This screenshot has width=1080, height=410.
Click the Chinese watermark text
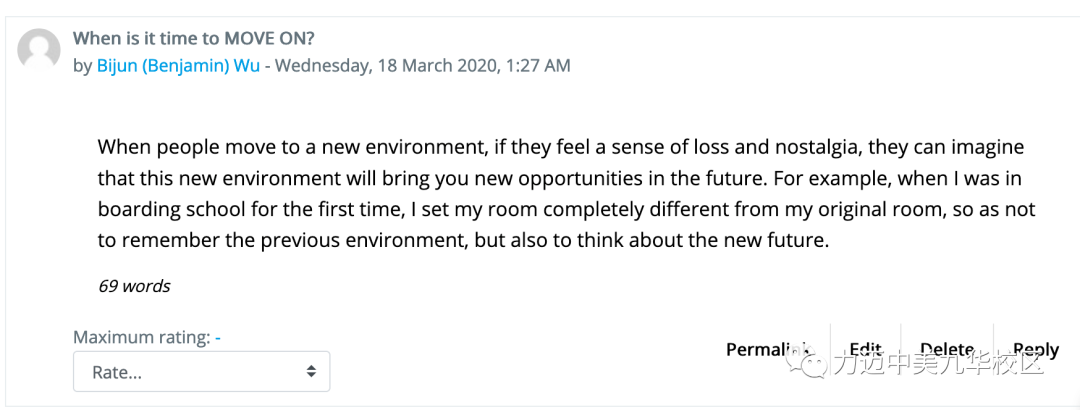tap(937, 362)
